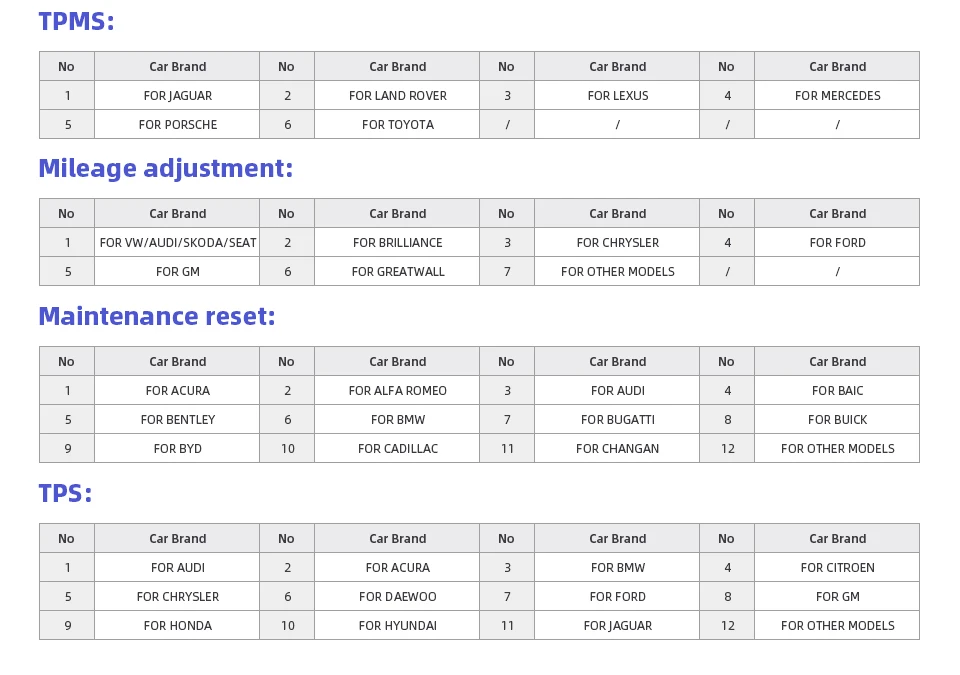960x675 pixels.
Task: Click the Mileage adjustment heading
Action: pyautogui.click(x=165, y=168)
